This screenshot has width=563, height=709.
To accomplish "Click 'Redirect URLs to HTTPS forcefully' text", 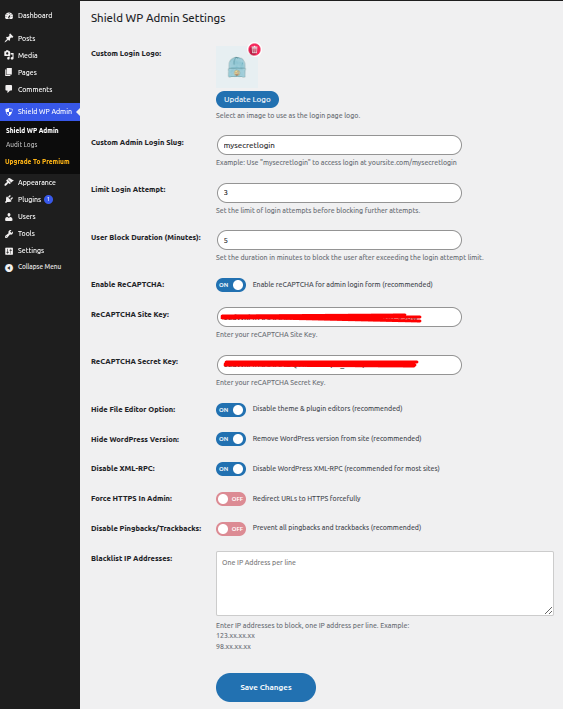I will pos(306,498).
